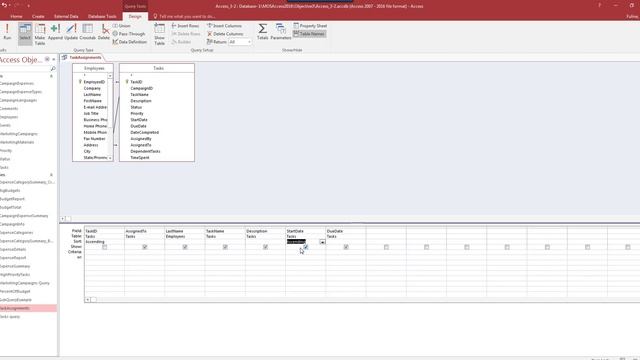The width and height of the screenshot is (640, 360).
Task: Select TaskAssignments query in navigation pane
Action: [29, 308]
